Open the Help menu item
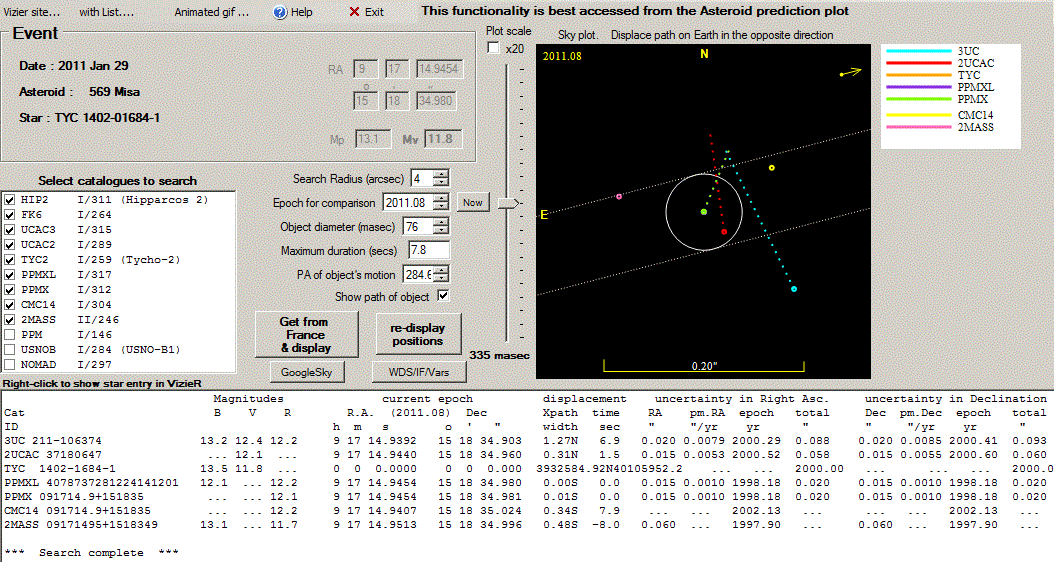Viewport: 1054px width, 562px height. click(293, 12)
